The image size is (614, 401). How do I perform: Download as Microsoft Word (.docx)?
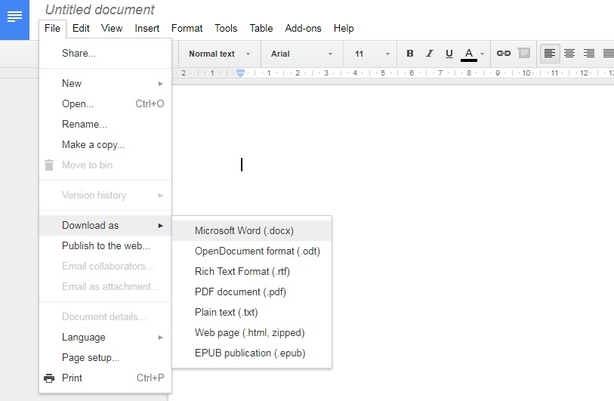pos(252,231)
